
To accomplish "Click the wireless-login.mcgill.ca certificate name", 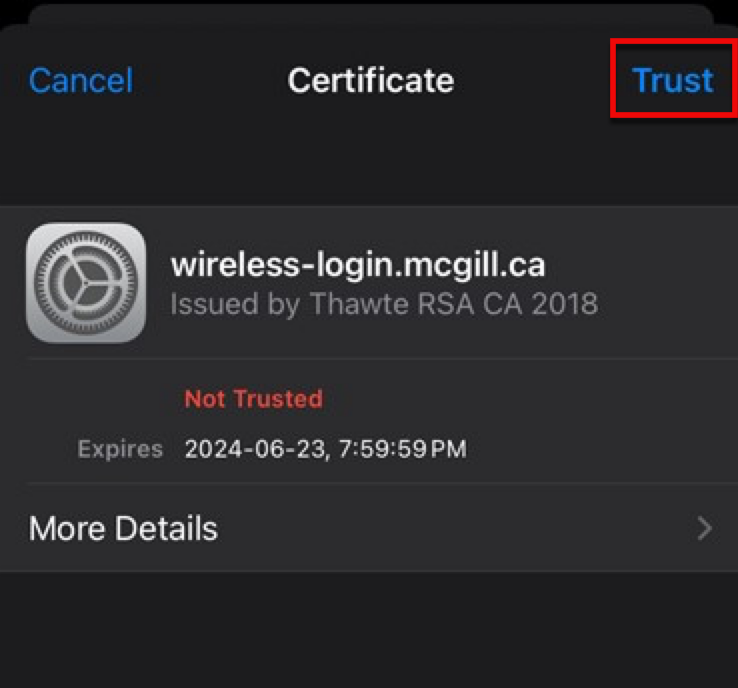I will (x=358, y=265).
